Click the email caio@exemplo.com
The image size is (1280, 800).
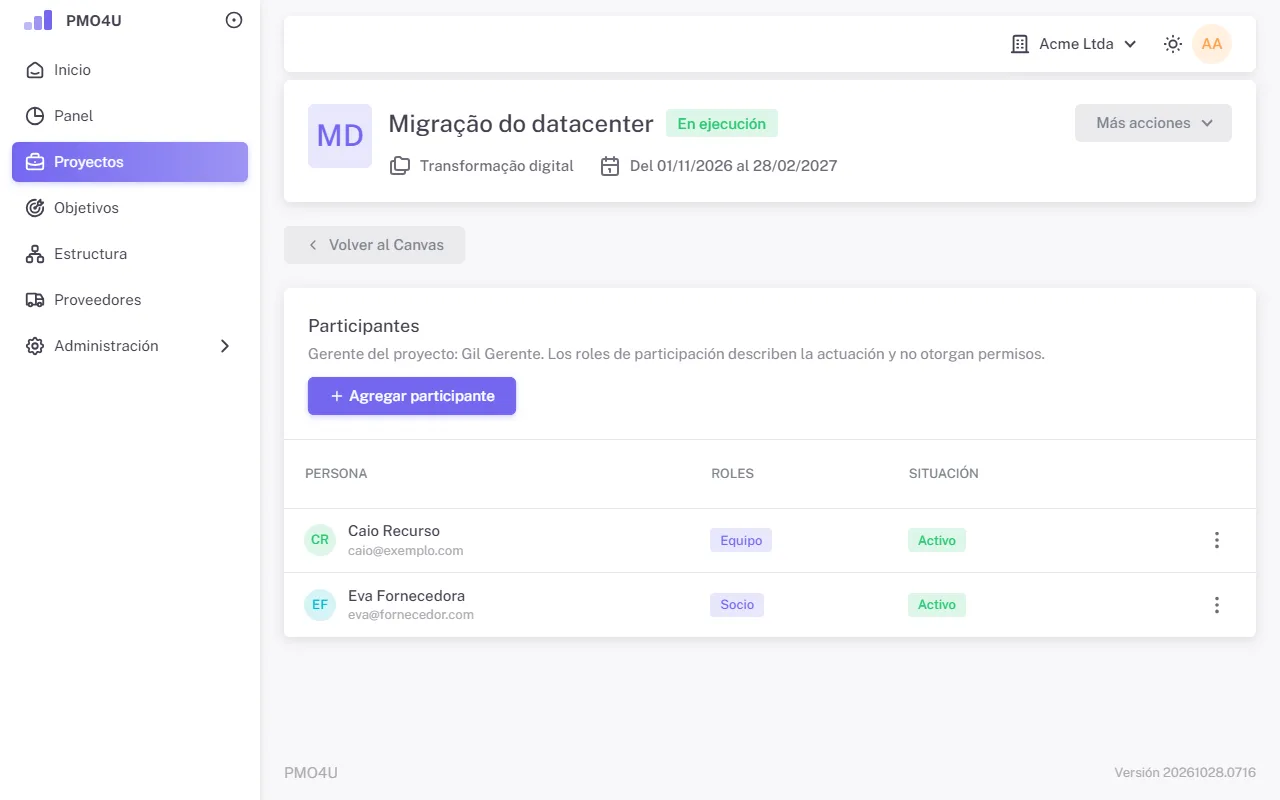(x=406, y=551)
